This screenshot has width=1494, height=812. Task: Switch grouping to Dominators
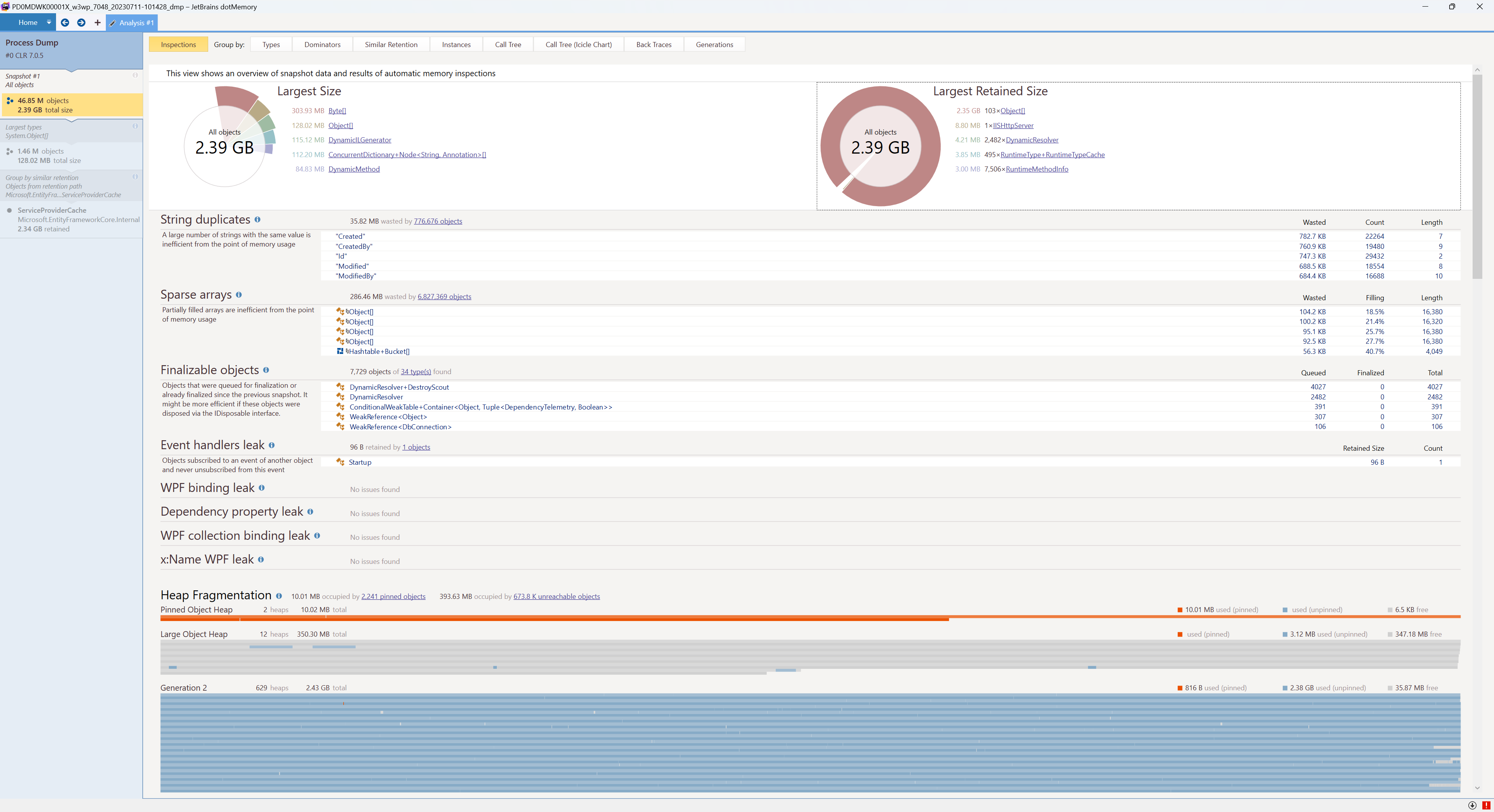click(323, 44)
